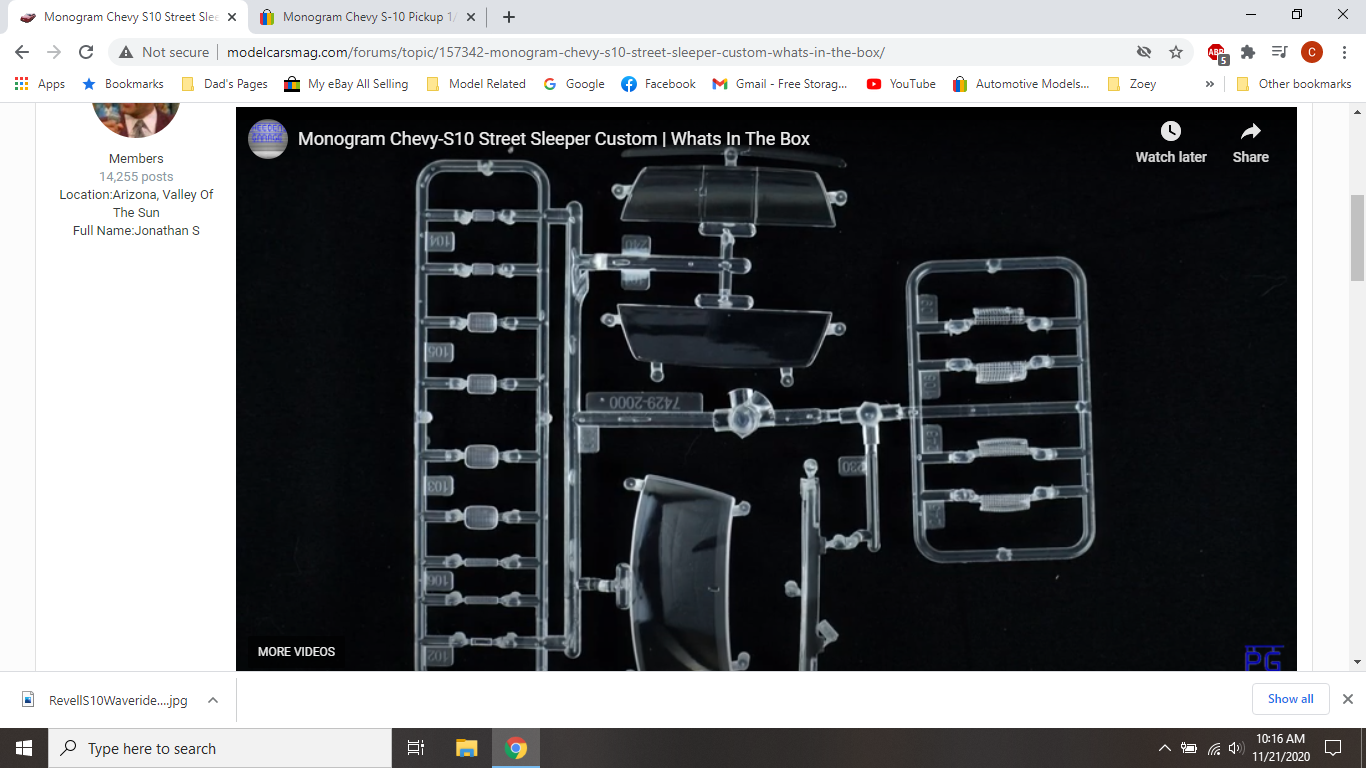This screenshot has height=768, width=1366.
Task: Open the Apps shortcut in bookmarks bar
Action: tap(40, 84)
